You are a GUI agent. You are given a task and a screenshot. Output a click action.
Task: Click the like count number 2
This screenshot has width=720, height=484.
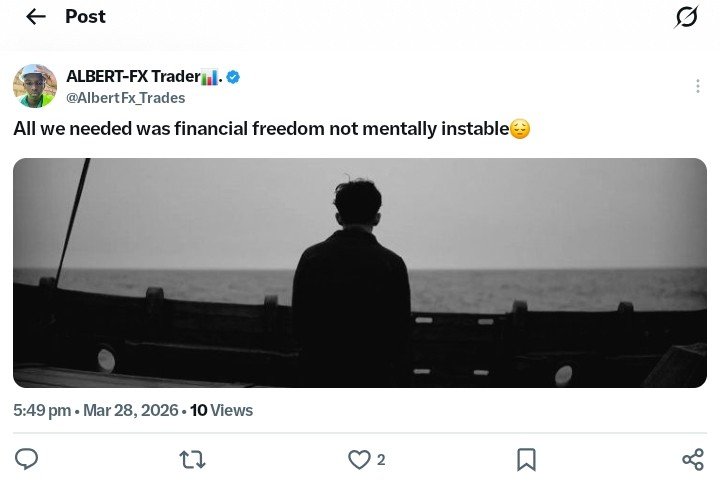[x=381, y=460]
